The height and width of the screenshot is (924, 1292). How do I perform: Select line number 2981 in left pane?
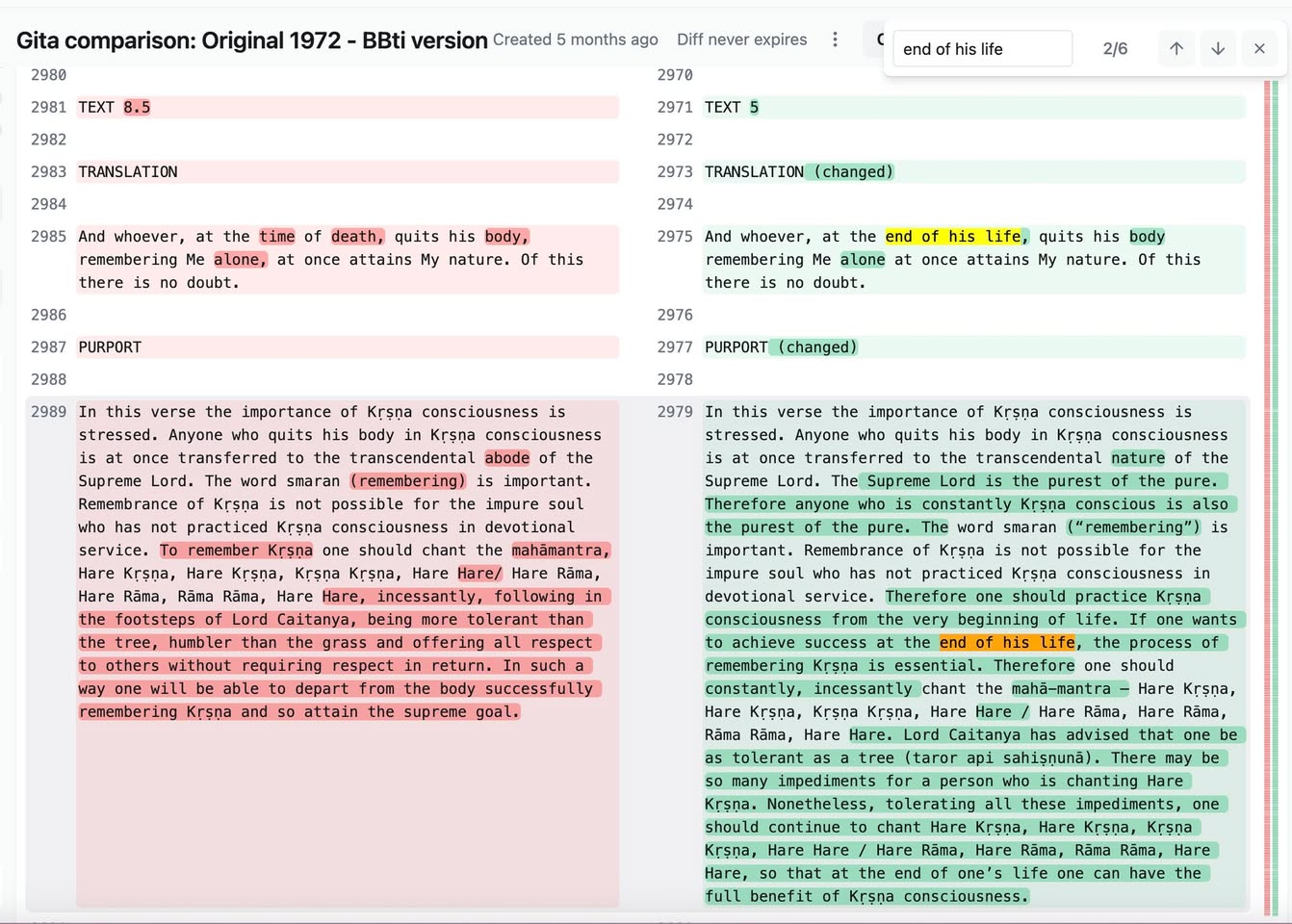[48, 107]
